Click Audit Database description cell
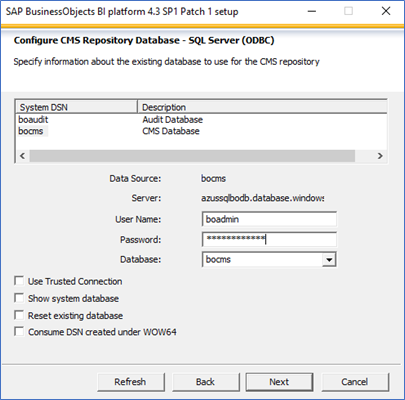 (173, 120)
